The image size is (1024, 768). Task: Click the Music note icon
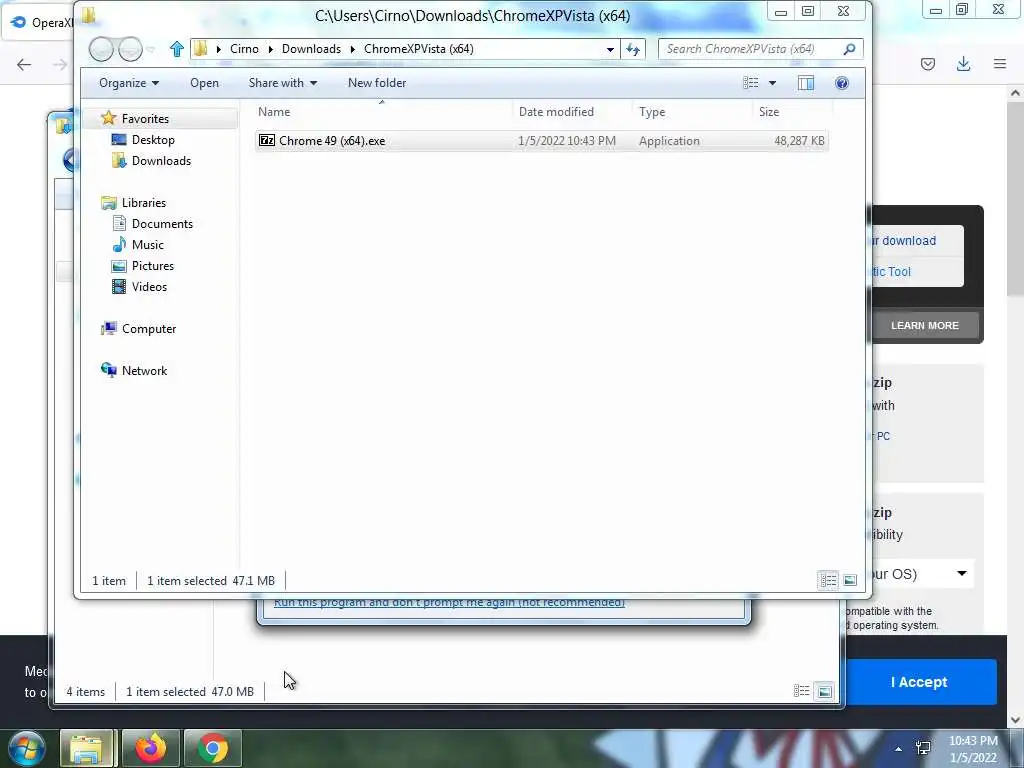pyautogui.click(x=119, y=244)
